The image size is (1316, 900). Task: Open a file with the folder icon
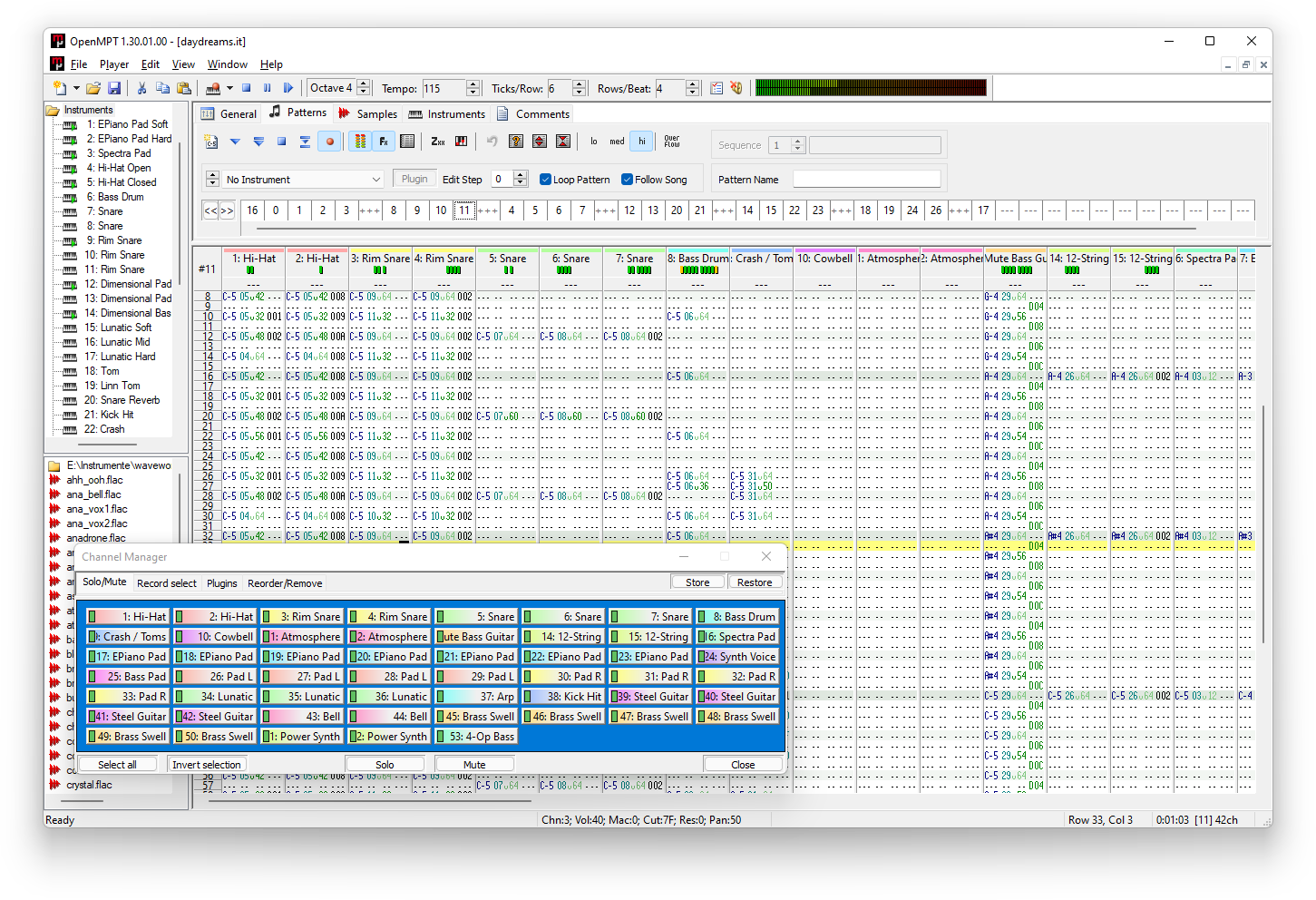(x=93, y=88)
